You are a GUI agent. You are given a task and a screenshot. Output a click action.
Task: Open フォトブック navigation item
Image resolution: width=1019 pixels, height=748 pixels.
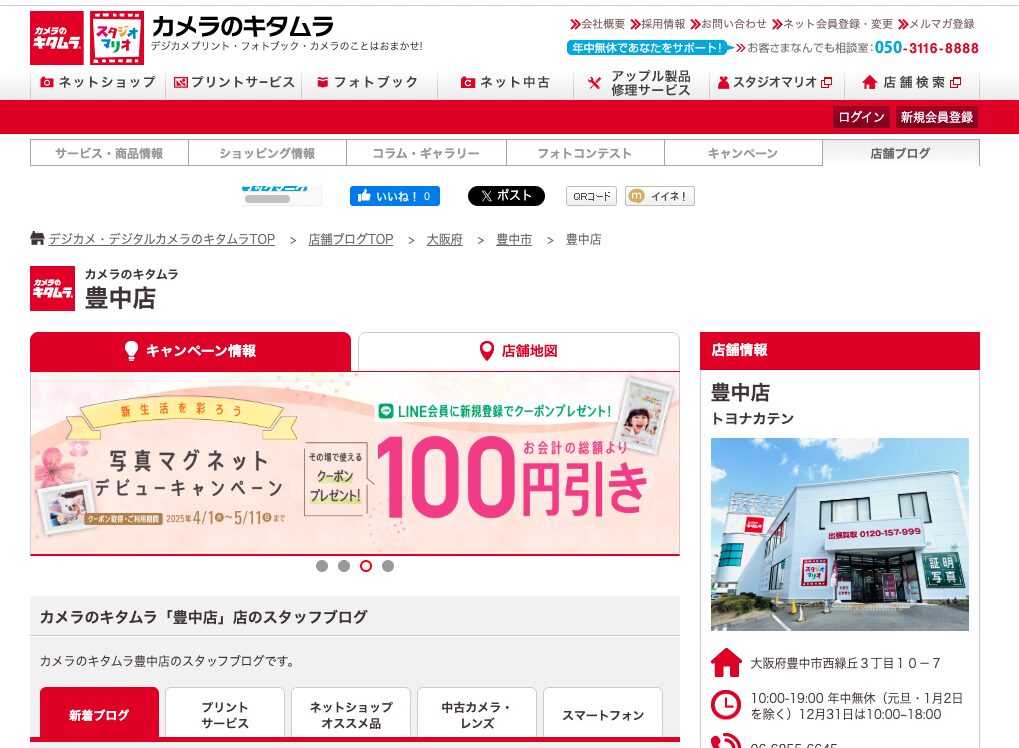[370, 83]
